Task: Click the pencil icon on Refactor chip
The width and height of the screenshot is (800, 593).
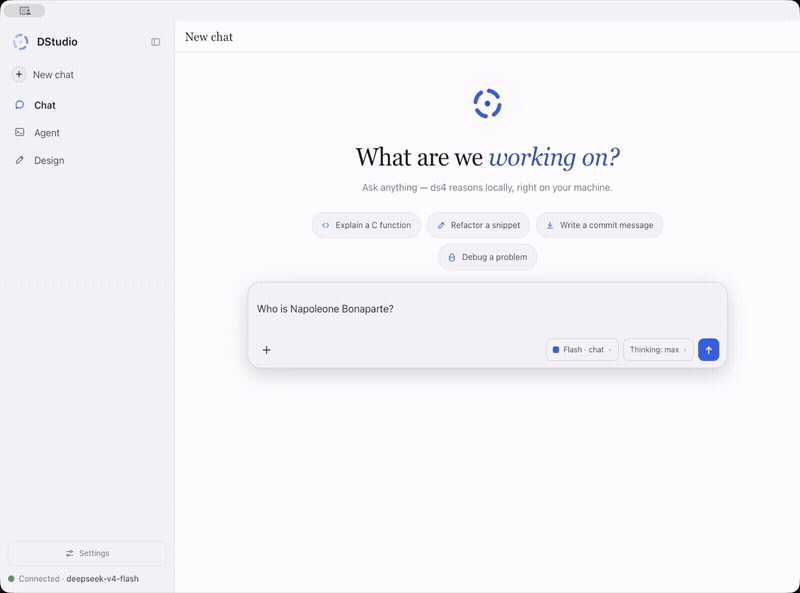Action: click(441, 225)
